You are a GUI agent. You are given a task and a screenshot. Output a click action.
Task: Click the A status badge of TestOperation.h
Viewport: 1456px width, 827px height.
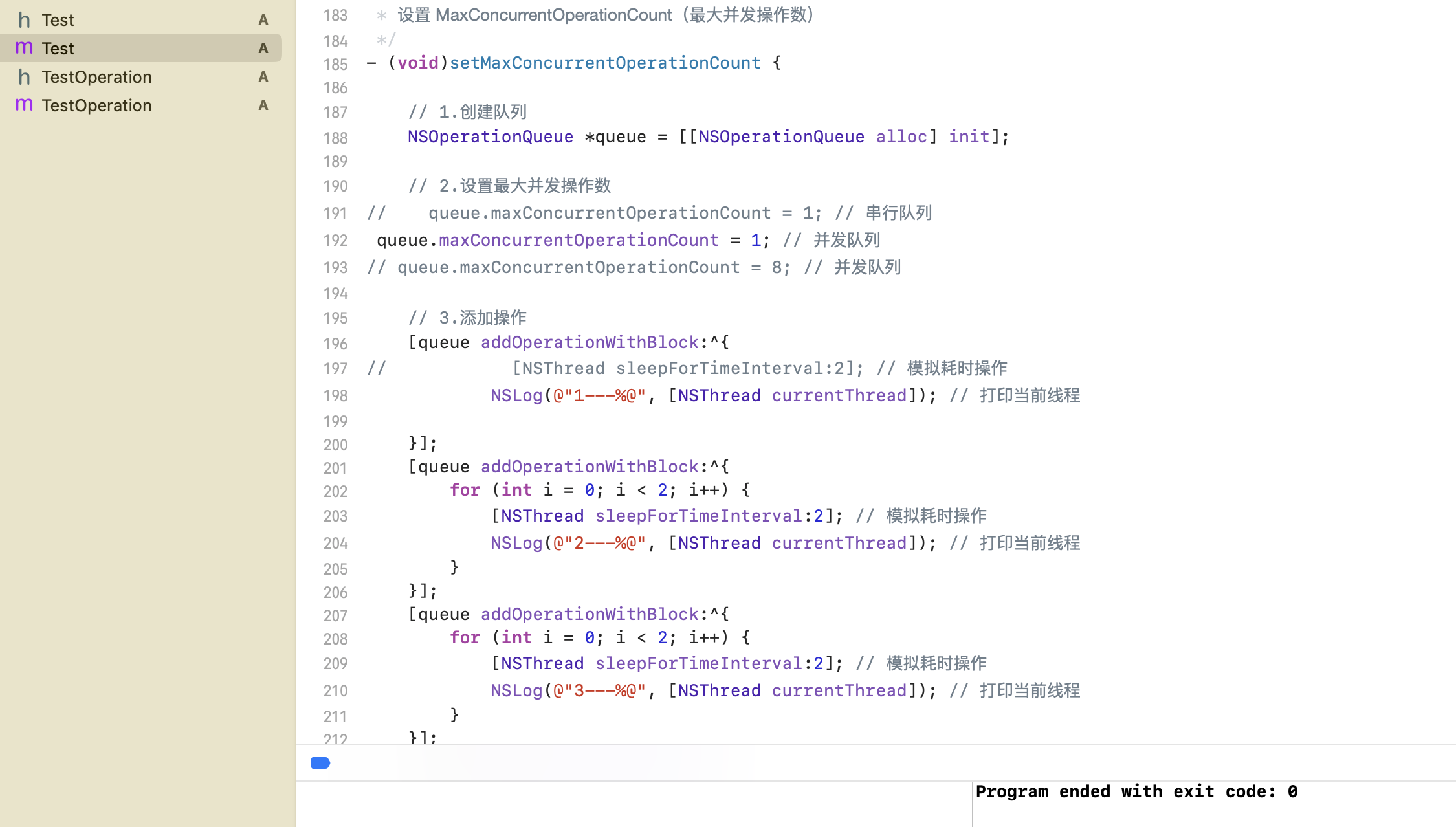pos(263,76)
